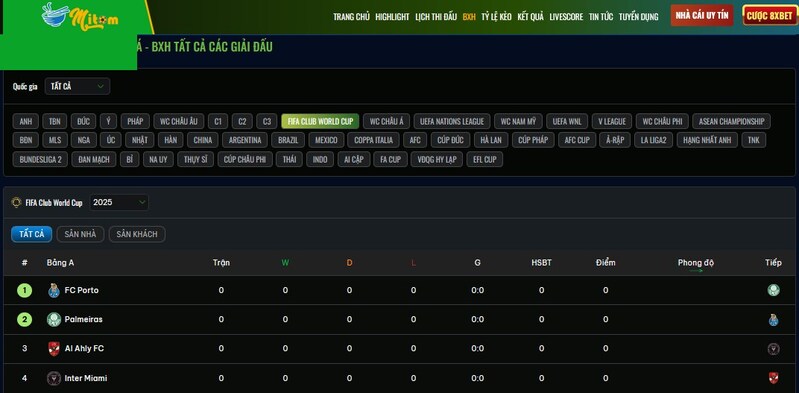Click next-opponent crest in FC Porto row

[774, 290]
